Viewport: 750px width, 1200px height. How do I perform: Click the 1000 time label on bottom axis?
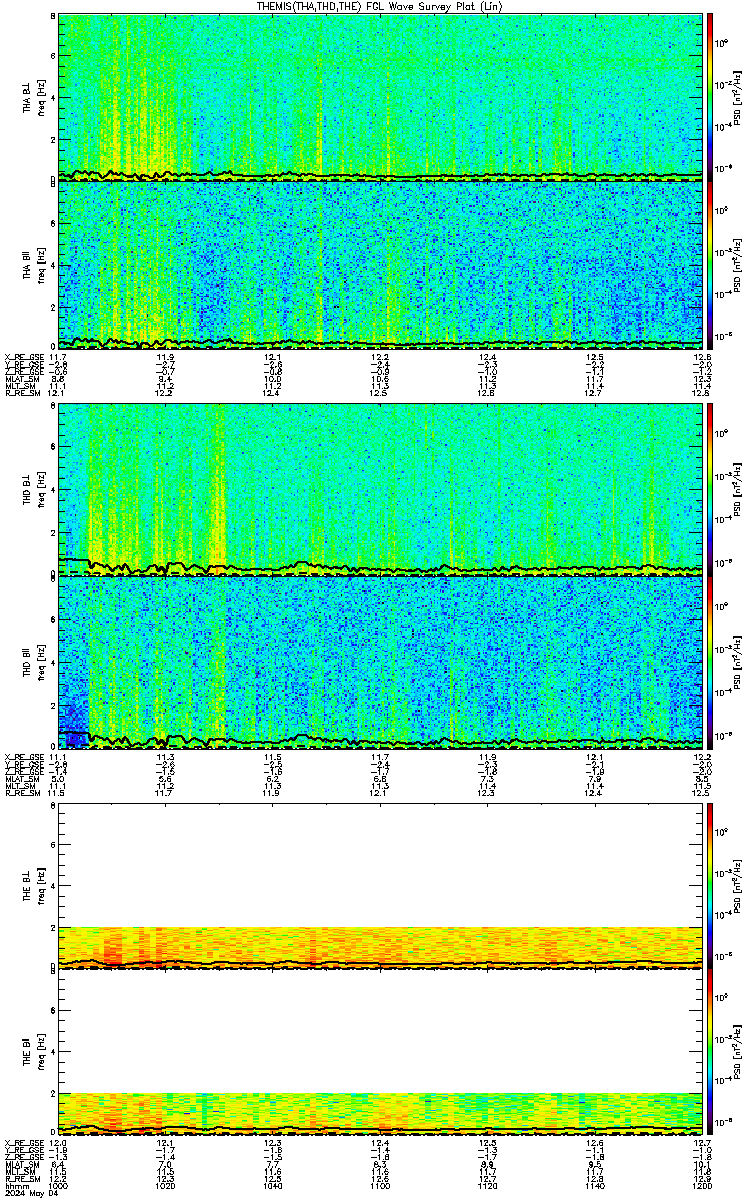click(x=60, y=1185)
